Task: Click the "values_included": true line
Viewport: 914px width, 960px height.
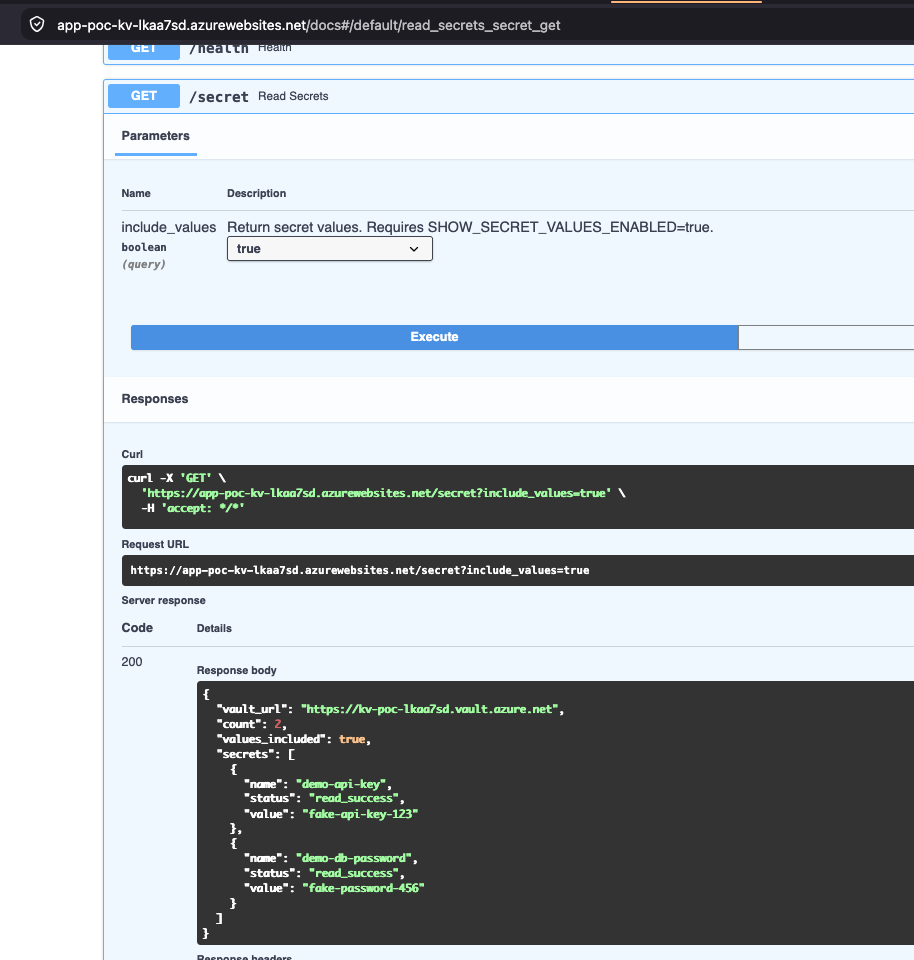Action: (x=294, y=739)
